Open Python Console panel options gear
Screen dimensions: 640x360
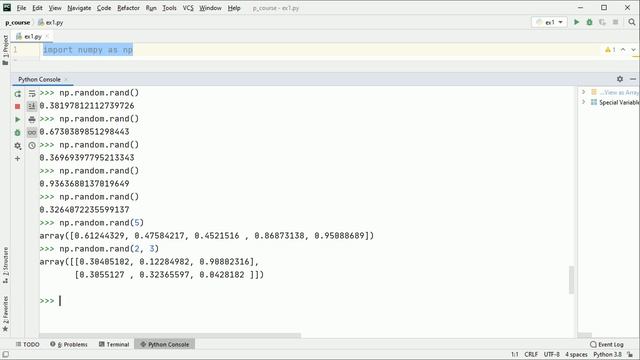(x=620, y=79)
